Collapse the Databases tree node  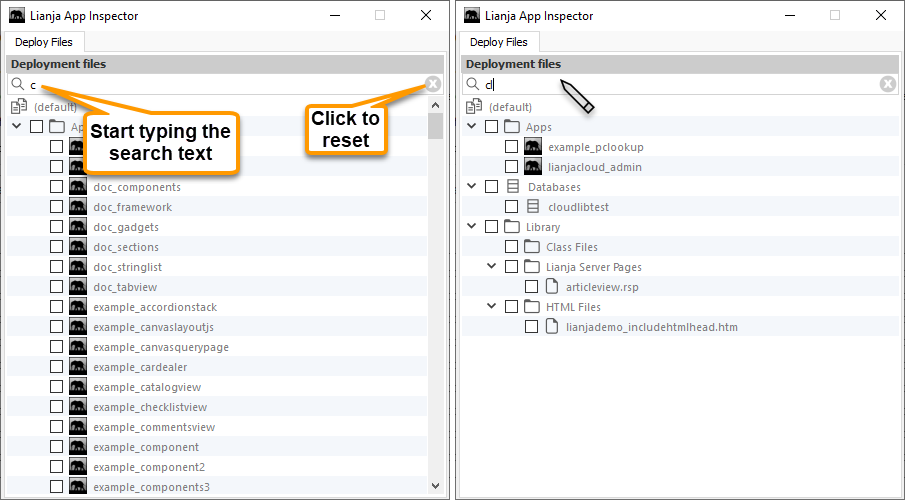pos(472,187)
